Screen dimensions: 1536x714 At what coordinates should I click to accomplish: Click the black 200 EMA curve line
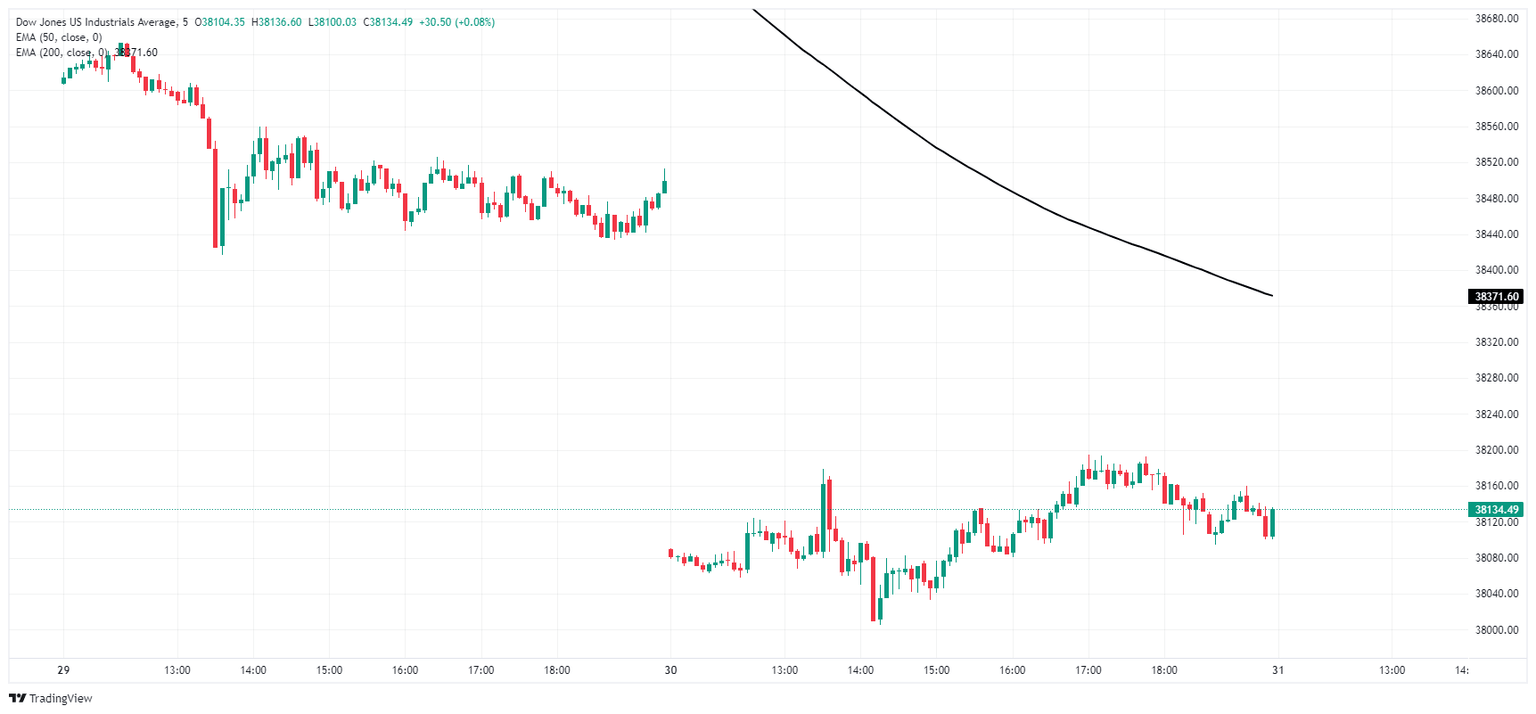point(1000,190)
